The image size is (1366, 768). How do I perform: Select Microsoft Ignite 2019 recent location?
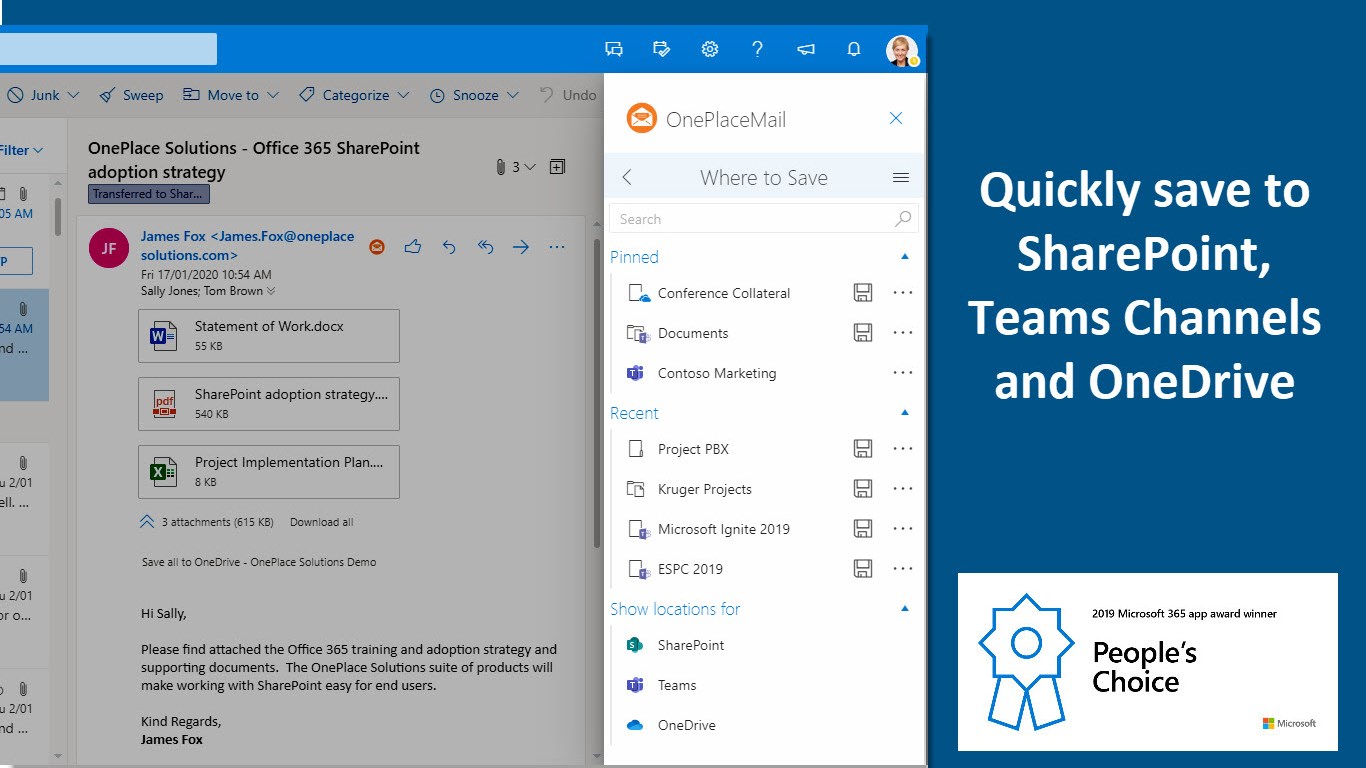(724, 529)
